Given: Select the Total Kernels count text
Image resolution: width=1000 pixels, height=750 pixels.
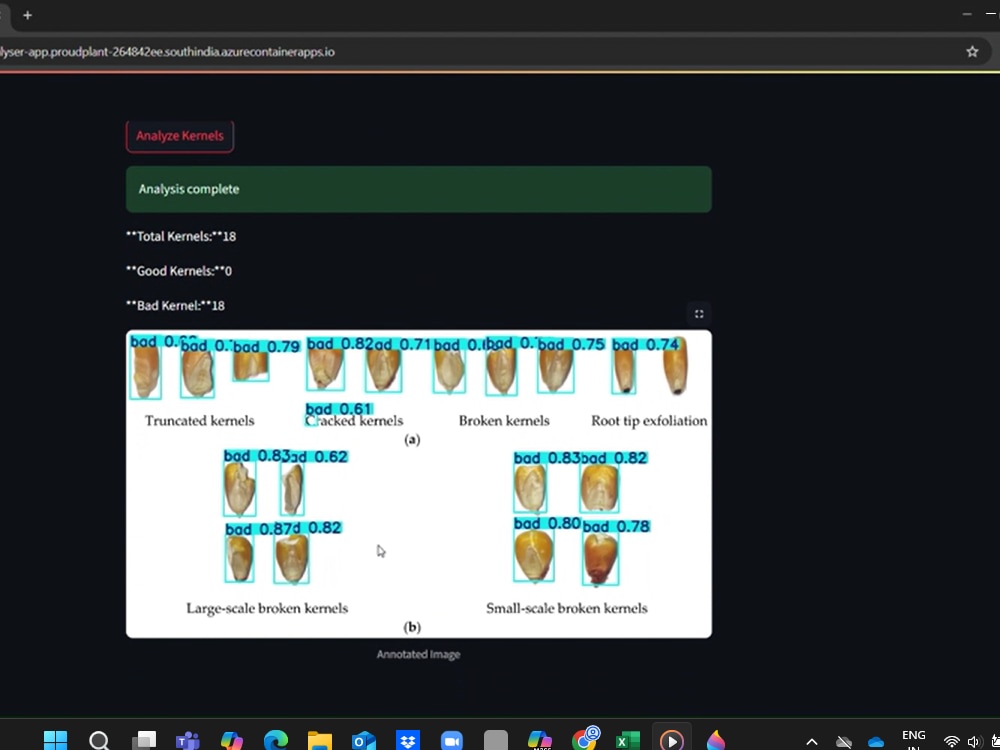Looking at the screenshot, I should [181, 237].
